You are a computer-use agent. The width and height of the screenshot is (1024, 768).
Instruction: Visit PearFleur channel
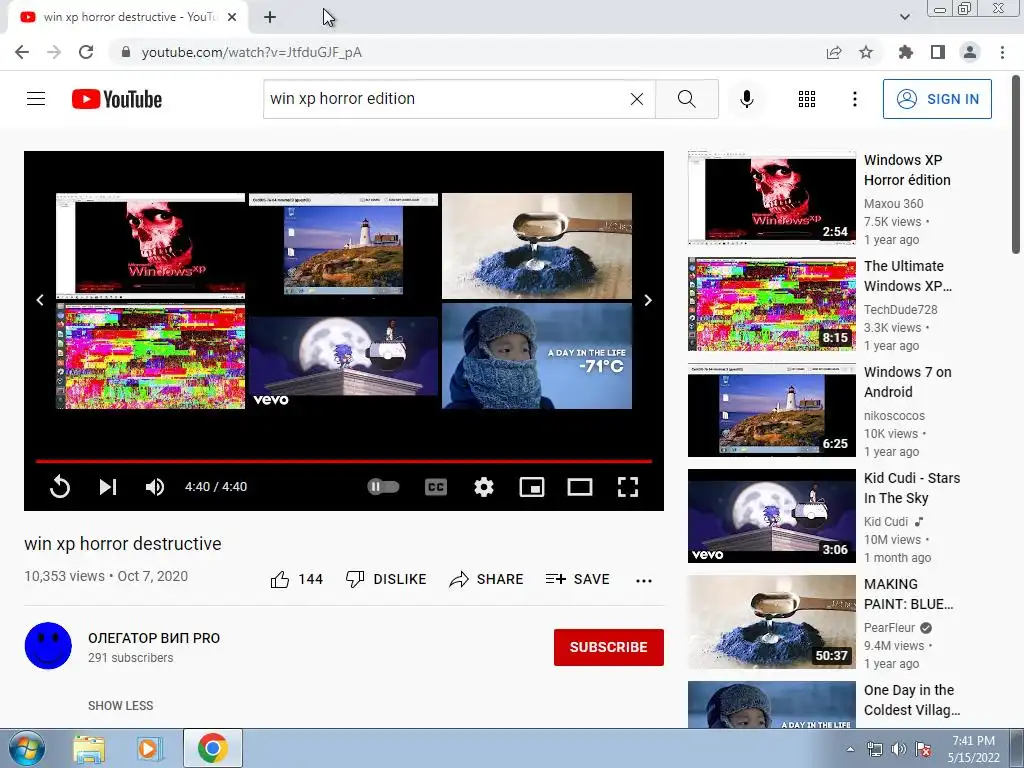[x=889, y=628]
